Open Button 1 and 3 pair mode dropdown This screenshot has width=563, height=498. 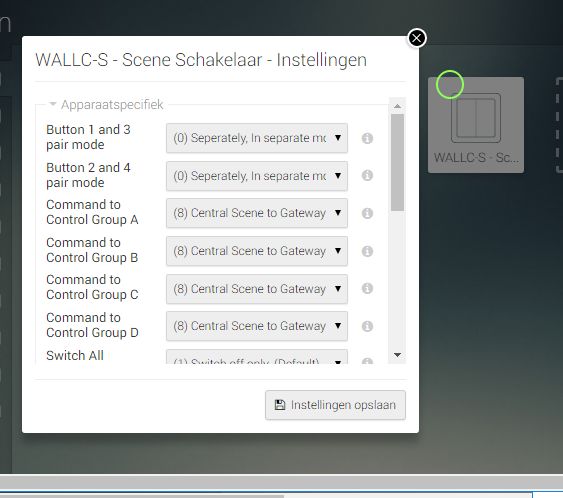tap(257, 138)
